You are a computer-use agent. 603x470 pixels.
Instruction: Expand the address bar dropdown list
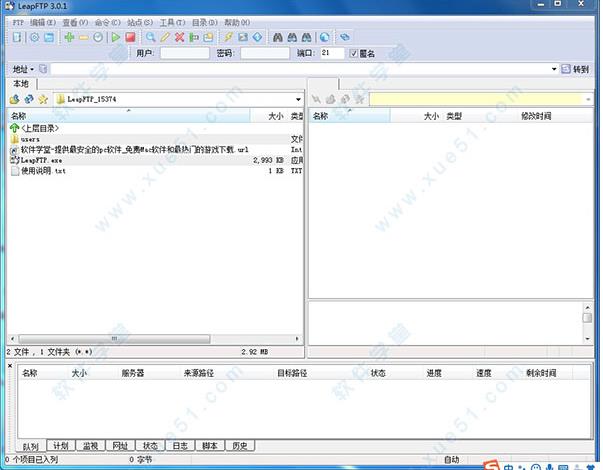(x=554, y=69)
